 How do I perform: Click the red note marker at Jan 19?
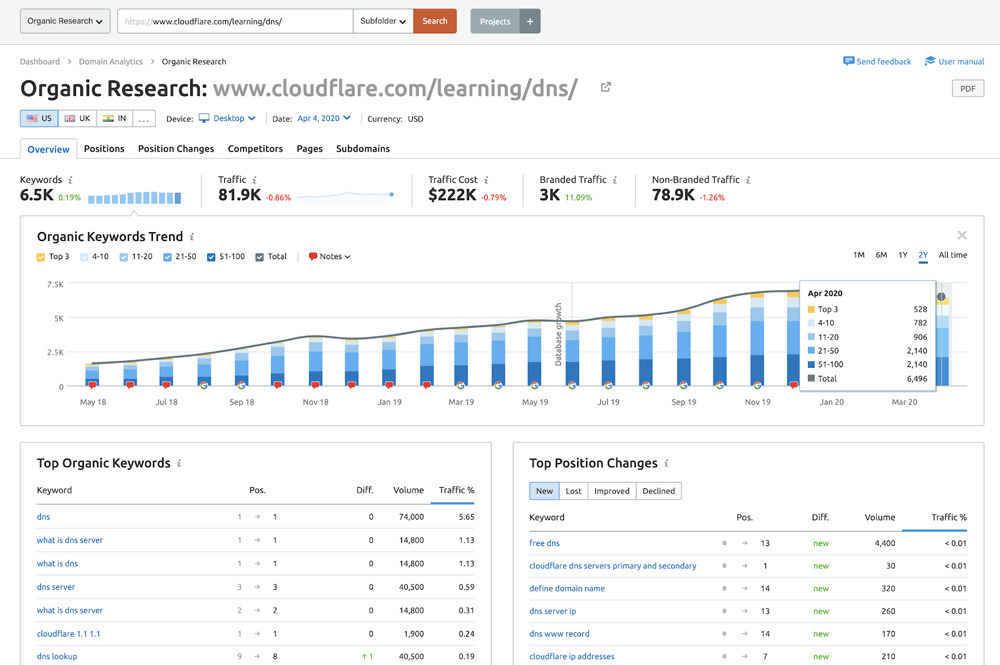[389, 385]
